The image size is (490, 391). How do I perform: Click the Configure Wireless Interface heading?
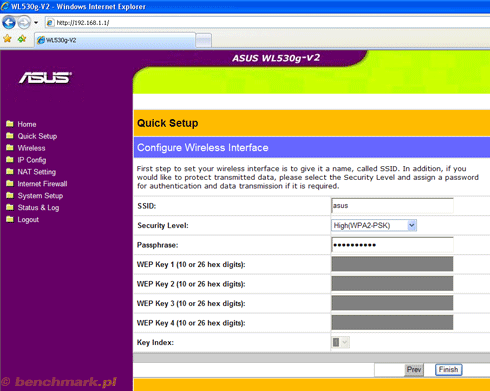point(203,147)
